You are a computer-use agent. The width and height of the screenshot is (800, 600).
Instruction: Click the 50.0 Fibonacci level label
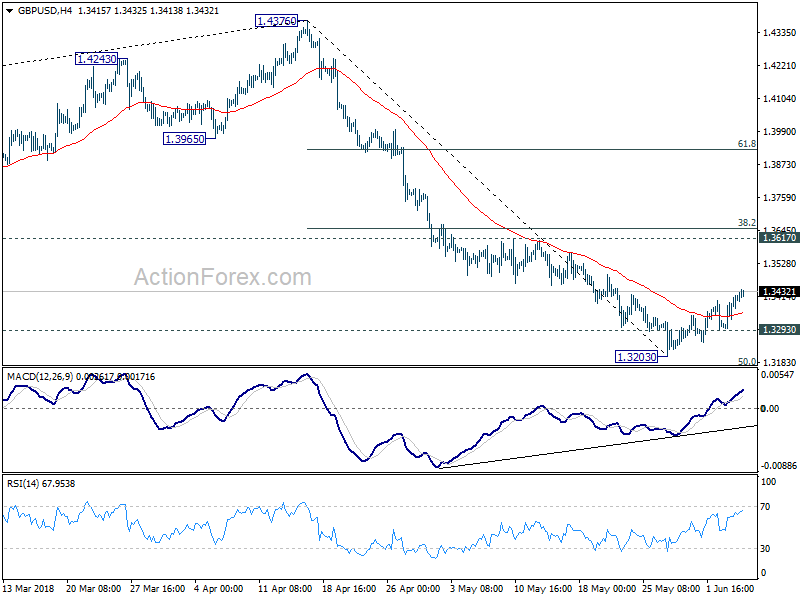point(747,361)
